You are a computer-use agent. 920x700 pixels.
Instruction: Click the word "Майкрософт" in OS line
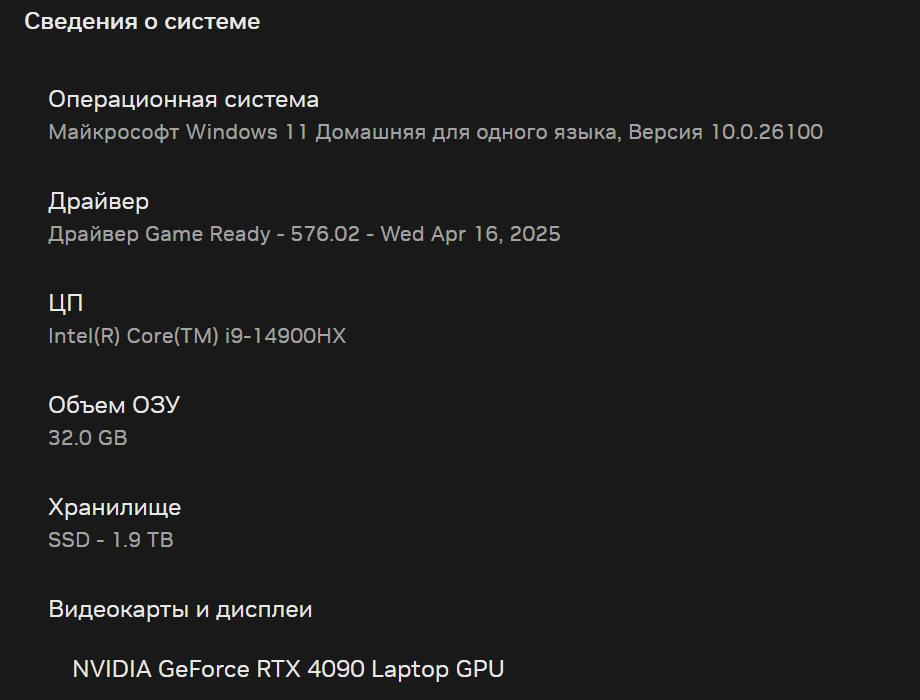tap(114, 132)
